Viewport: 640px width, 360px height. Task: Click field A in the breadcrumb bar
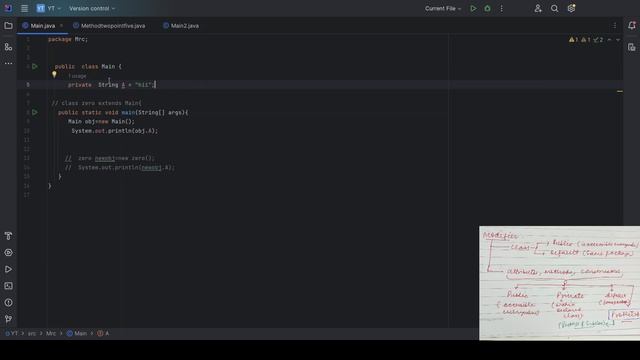pos(103,333)
